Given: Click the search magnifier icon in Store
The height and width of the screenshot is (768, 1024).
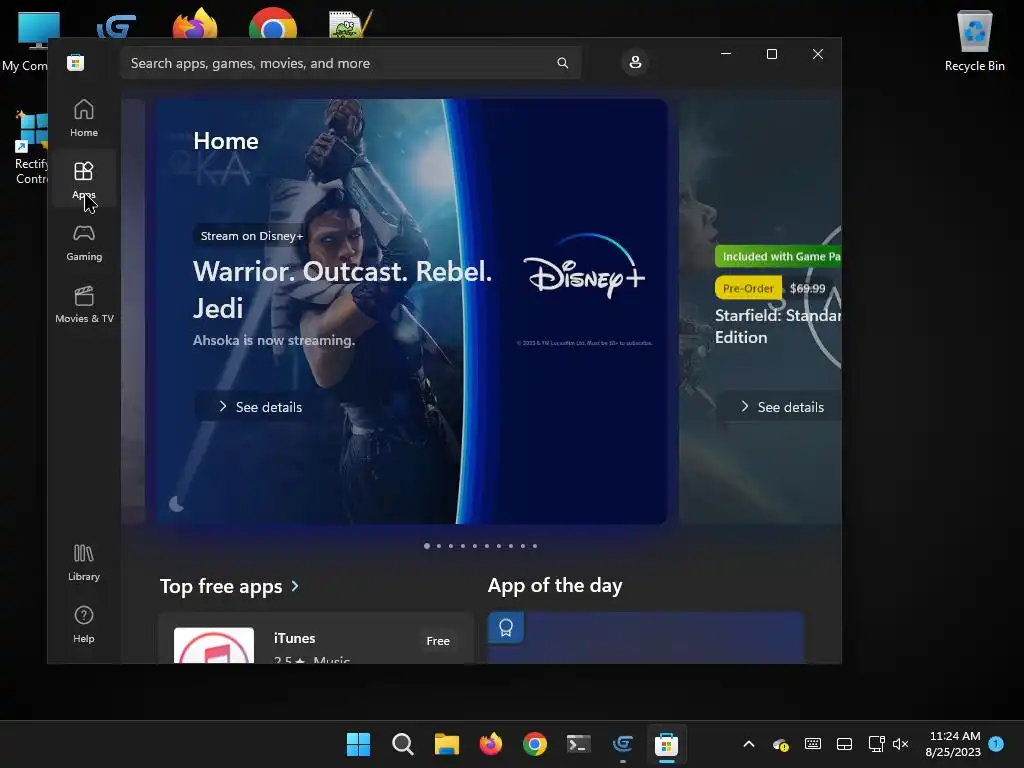Looking at the screenshot, I should (562, 63).
